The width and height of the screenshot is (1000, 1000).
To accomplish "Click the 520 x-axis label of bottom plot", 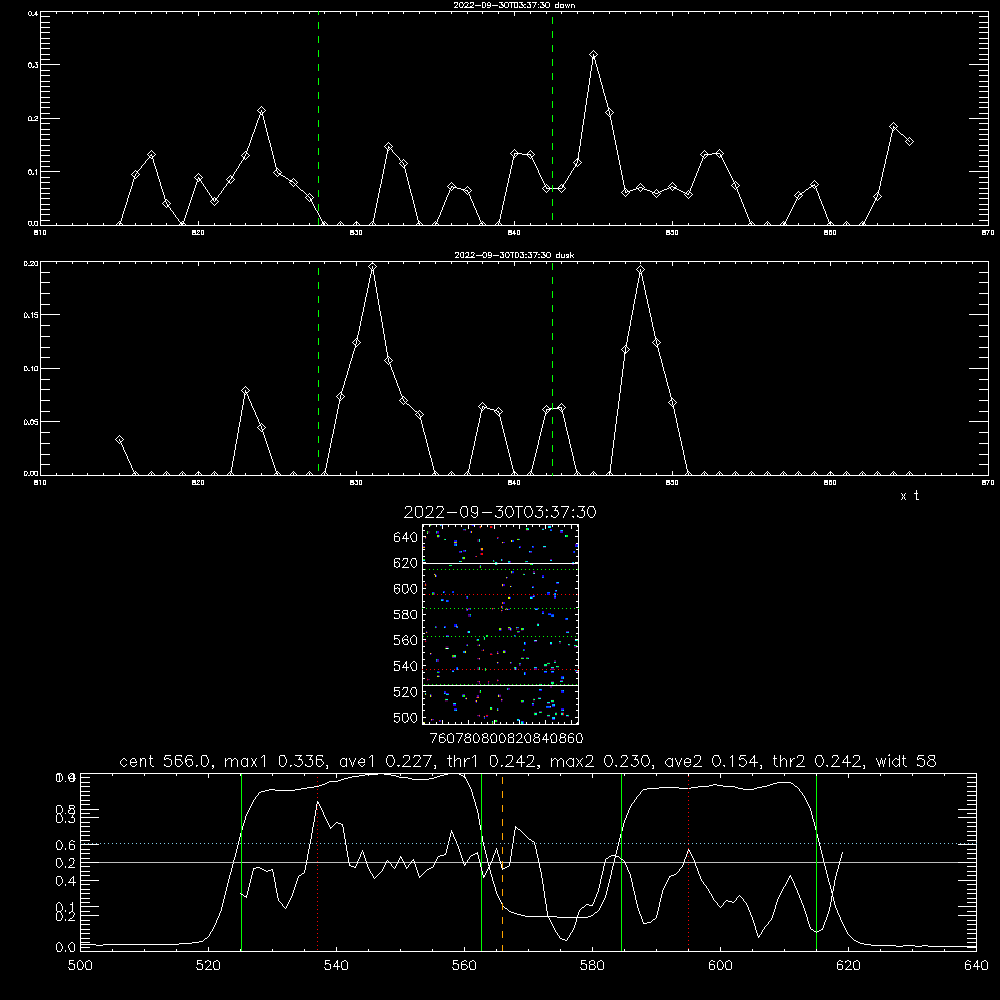I will point(208,966).
